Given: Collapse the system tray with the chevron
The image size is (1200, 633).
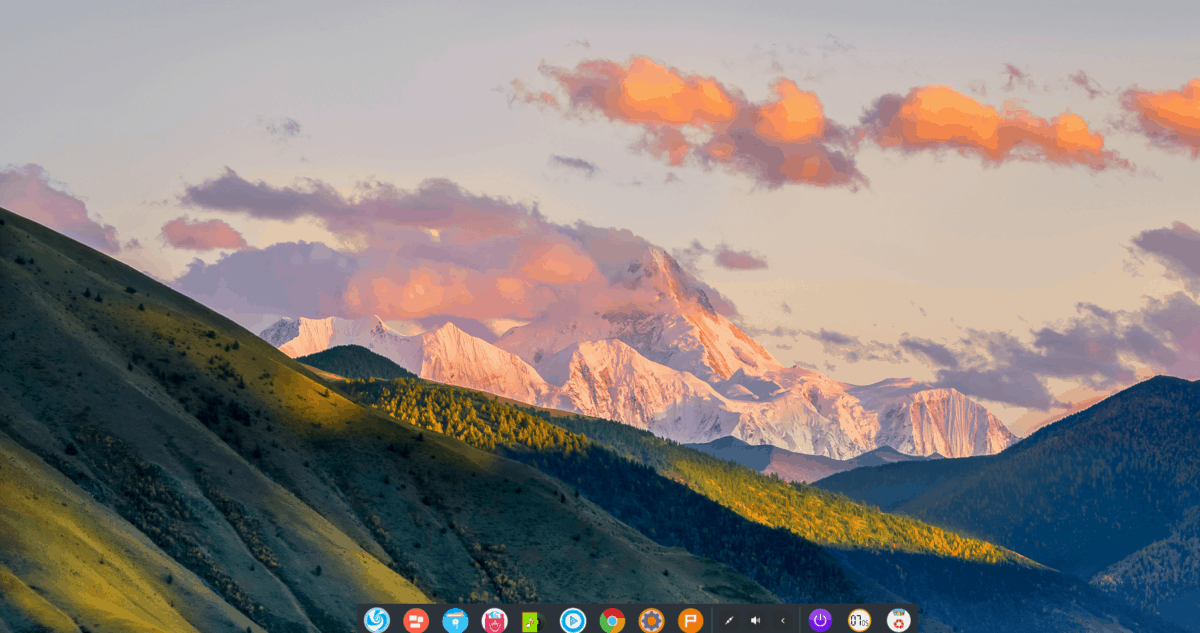Looking at the screenshot, I should coord(782,619).
